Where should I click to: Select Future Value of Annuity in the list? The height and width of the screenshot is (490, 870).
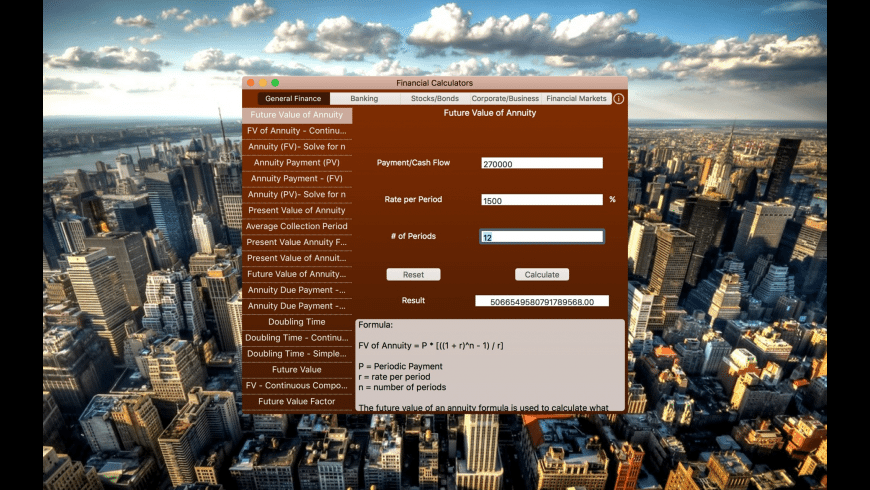(297, 115)
